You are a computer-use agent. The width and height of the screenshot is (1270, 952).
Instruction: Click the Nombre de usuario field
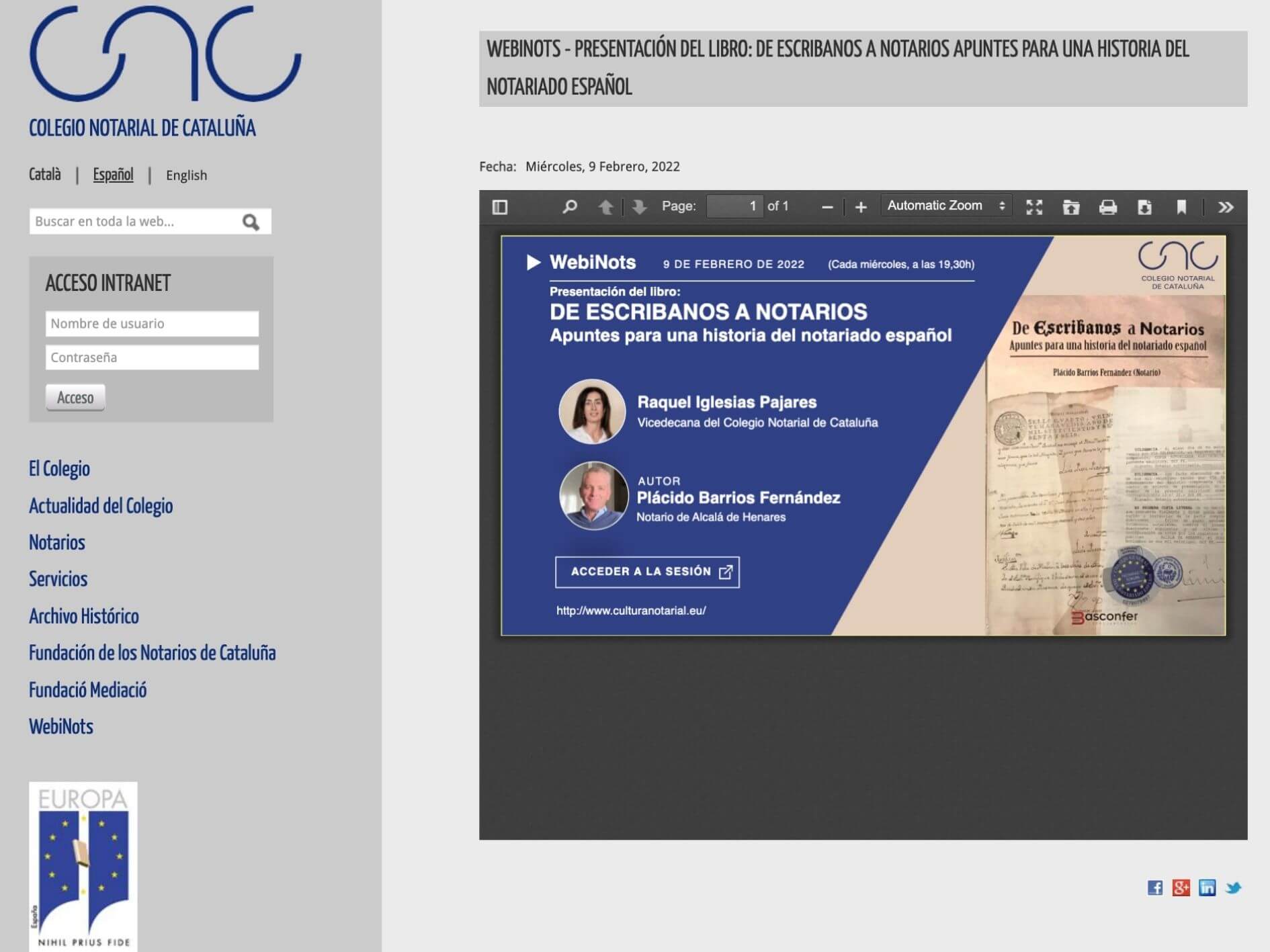click(152, 323)
